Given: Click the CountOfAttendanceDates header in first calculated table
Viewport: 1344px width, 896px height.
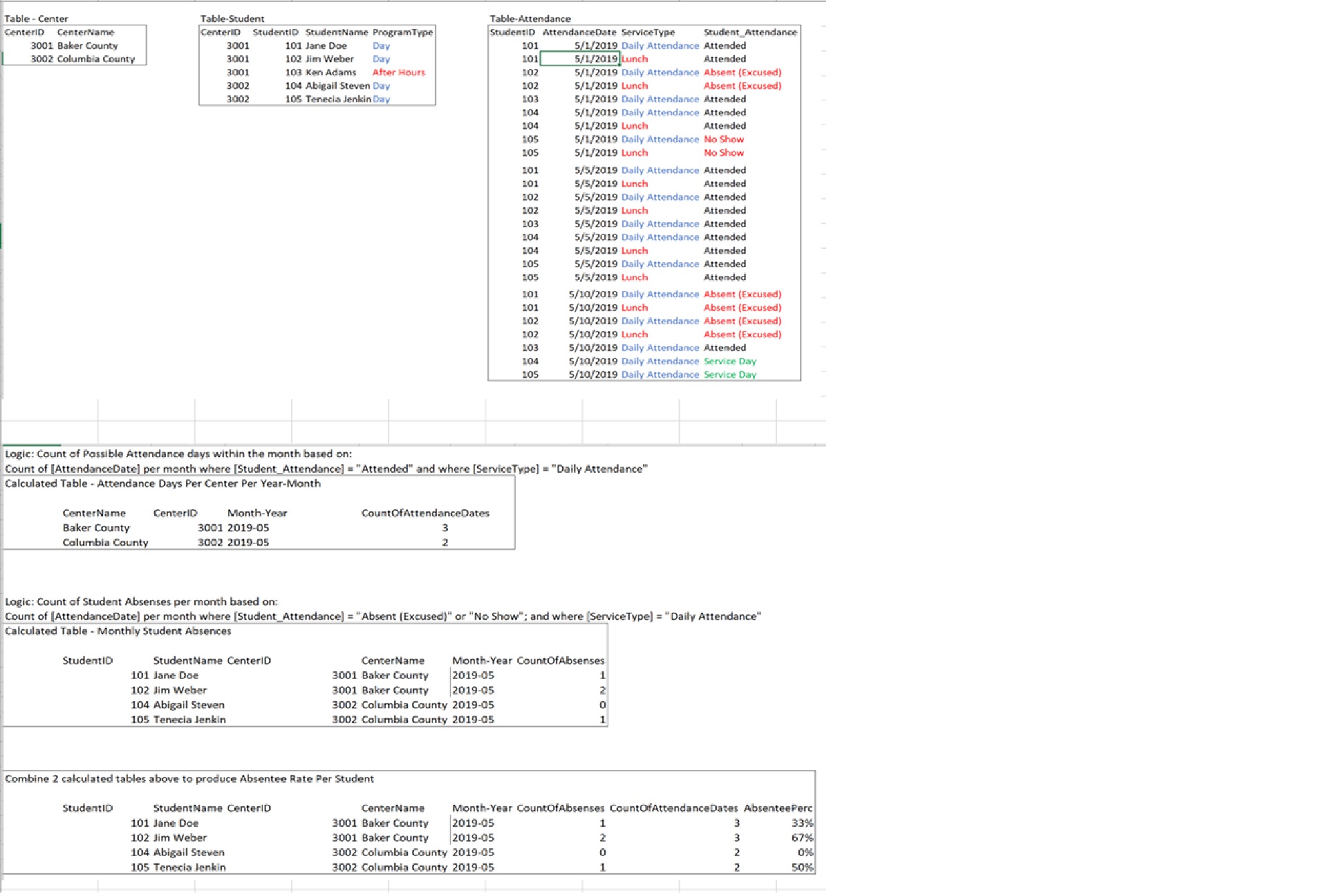Looking at the screenshot, I should [425, 513].
